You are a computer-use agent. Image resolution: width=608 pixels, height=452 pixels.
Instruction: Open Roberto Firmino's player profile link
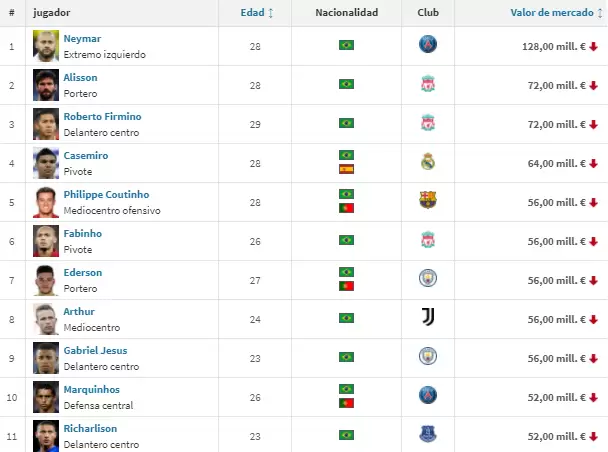pos(102,116)
